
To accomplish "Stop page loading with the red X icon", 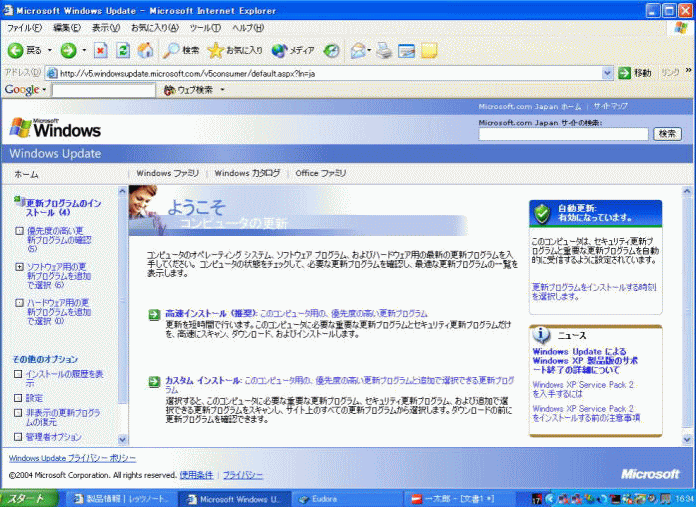I will click(101, 51).
